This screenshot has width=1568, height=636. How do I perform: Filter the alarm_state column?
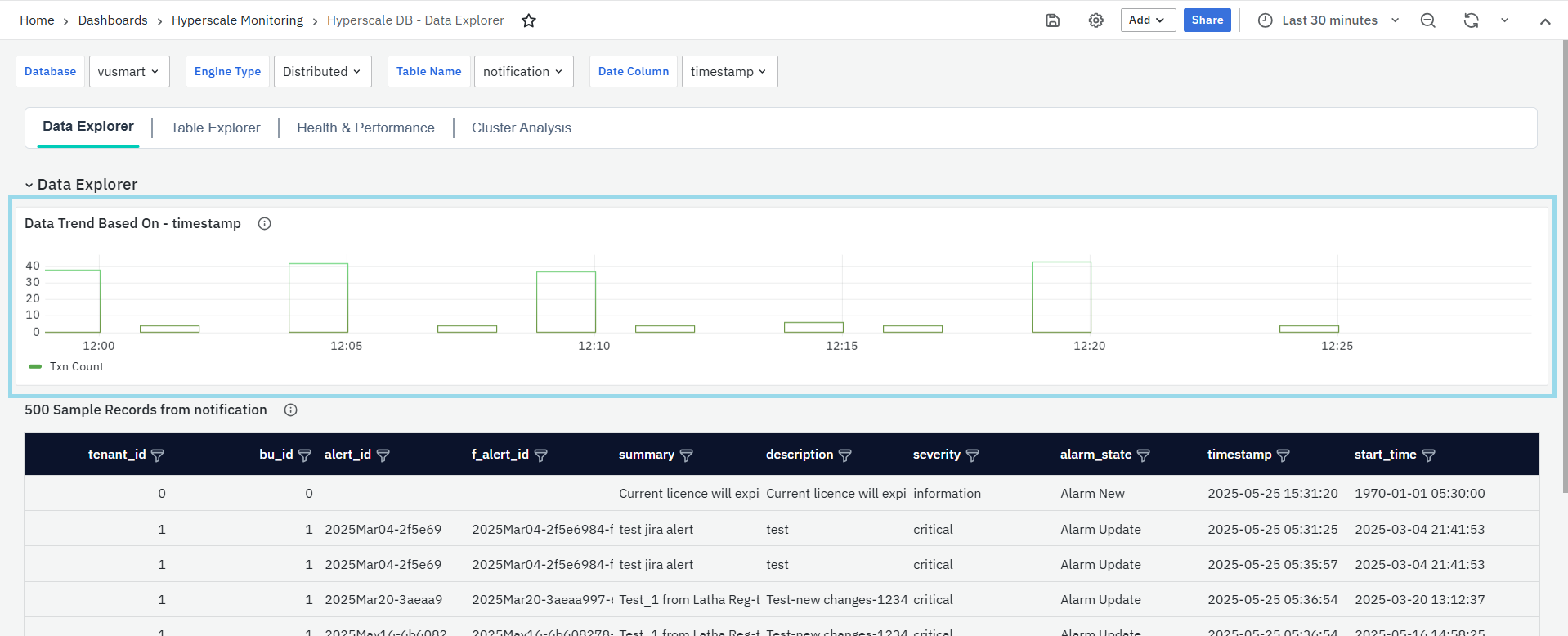pyautogui.click(x=1144, y=455)
